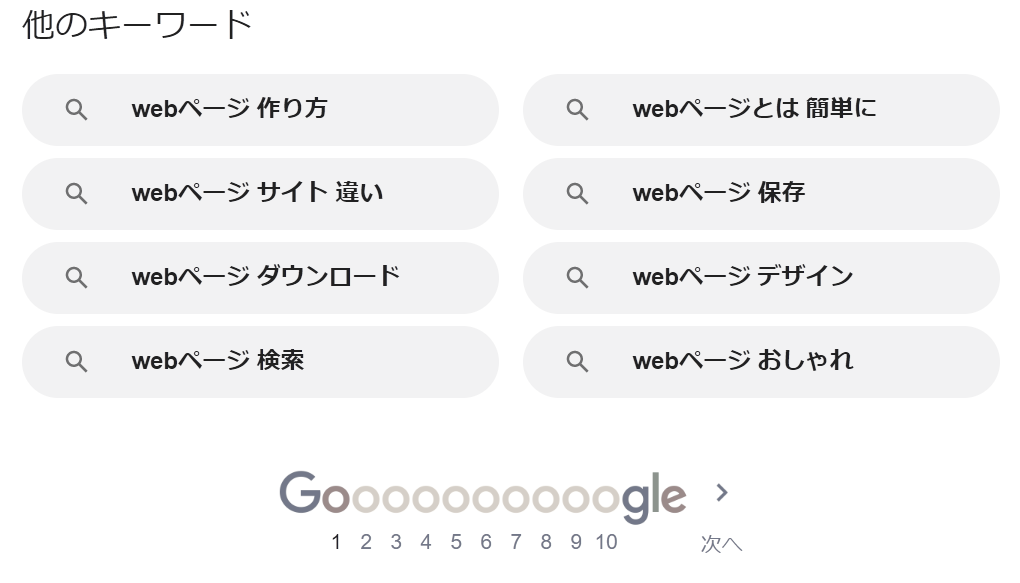
Task: Click the magnifier icon next to "webページ 保存"
Action: coord(578,194)
